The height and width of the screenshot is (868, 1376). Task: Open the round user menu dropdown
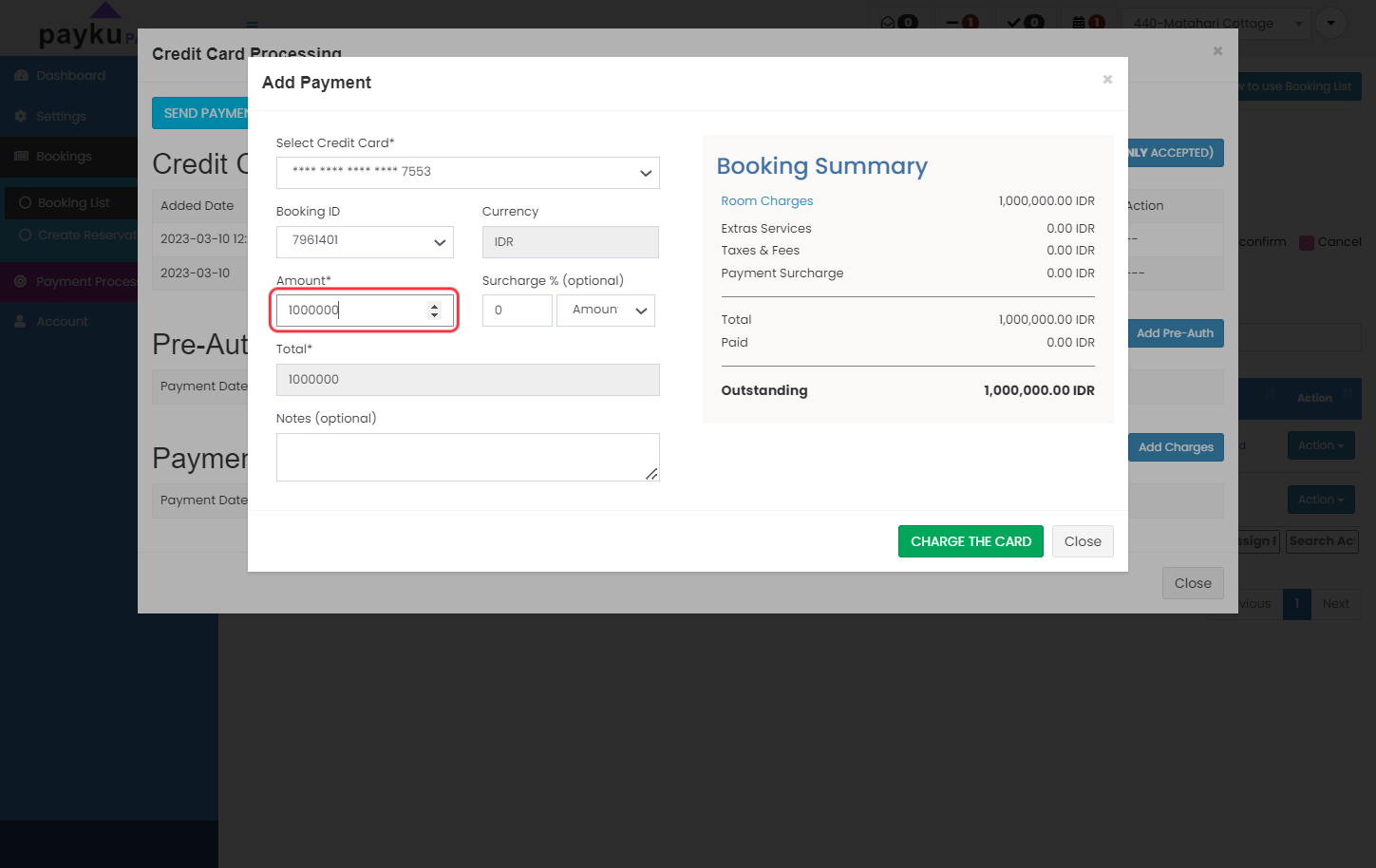[1330, 23]
